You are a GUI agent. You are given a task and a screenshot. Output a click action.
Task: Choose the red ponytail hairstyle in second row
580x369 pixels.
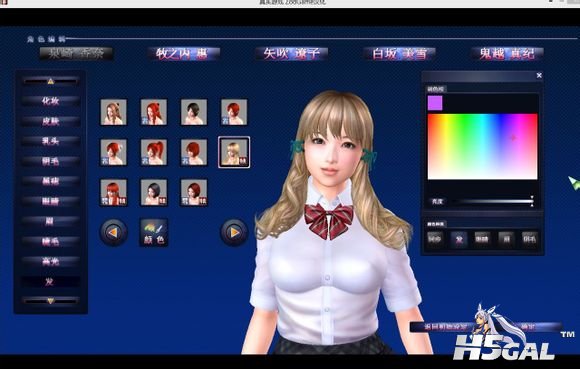154,152
